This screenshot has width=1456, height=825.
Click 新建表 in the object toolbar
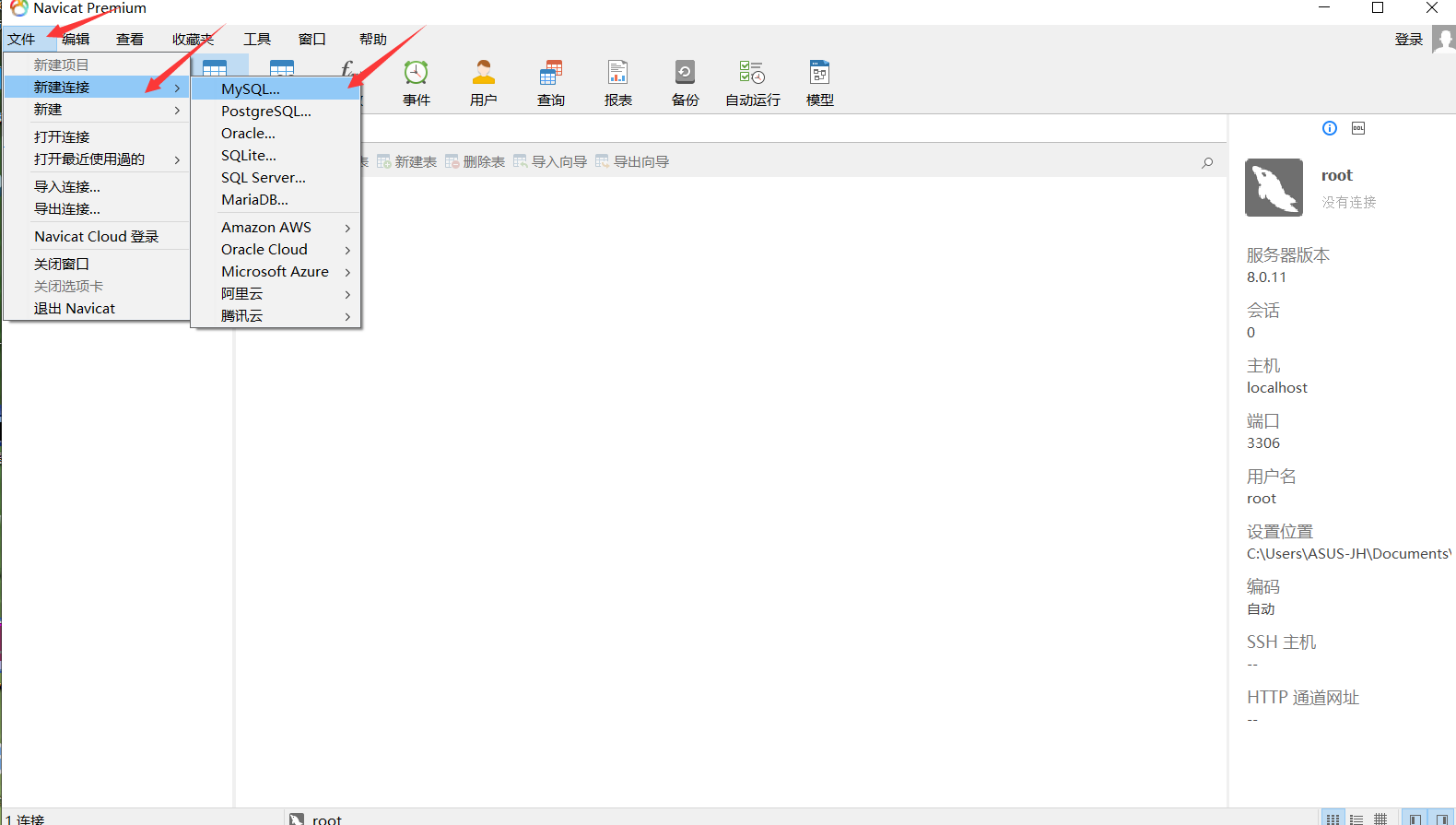point(406,161)
